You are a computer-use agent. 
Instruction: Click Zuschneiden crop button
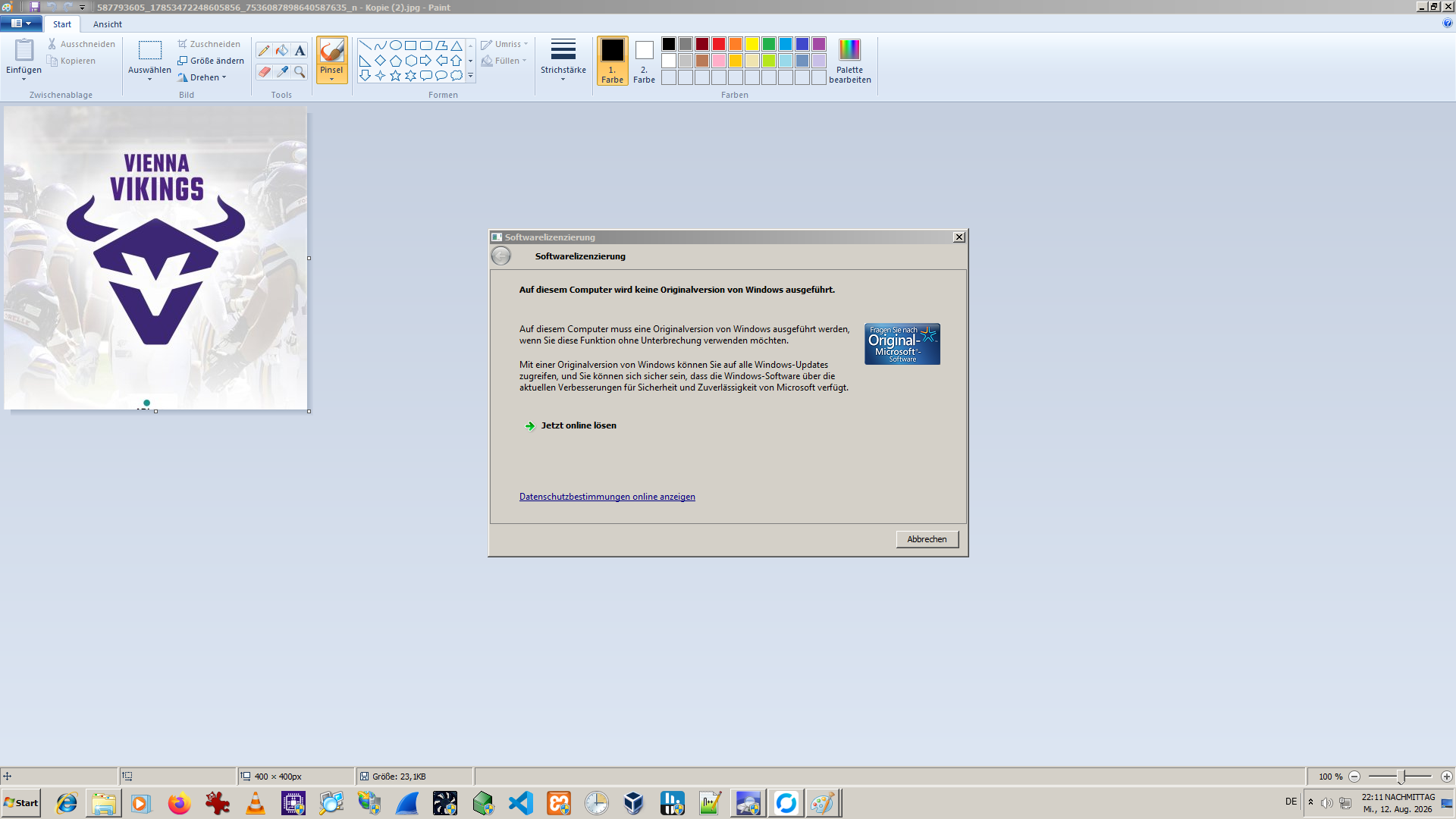pyautogui.click(x=209, y=44)
